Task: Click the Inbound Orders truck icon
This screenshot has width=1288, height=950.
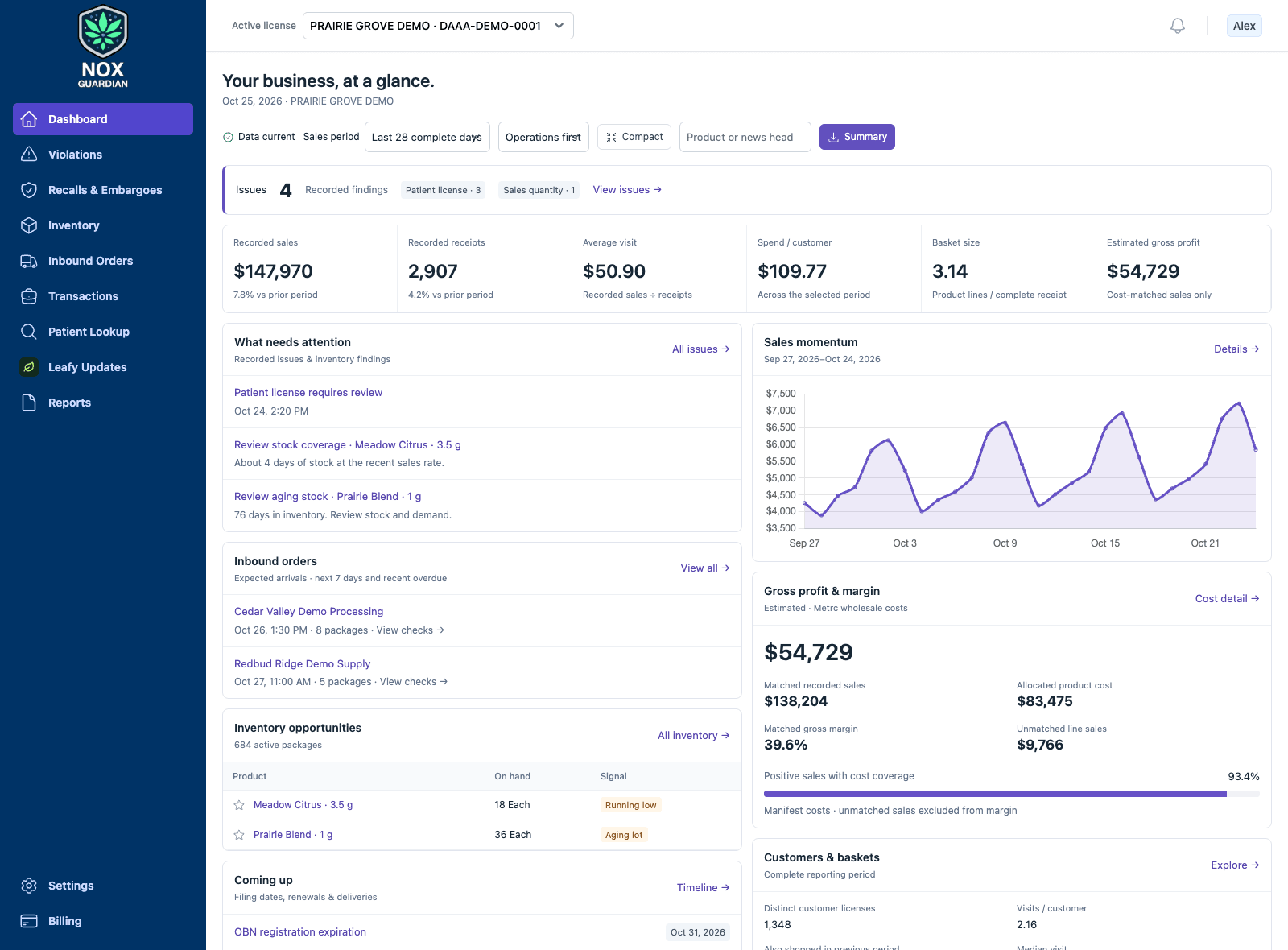Action: pos(29,261)
